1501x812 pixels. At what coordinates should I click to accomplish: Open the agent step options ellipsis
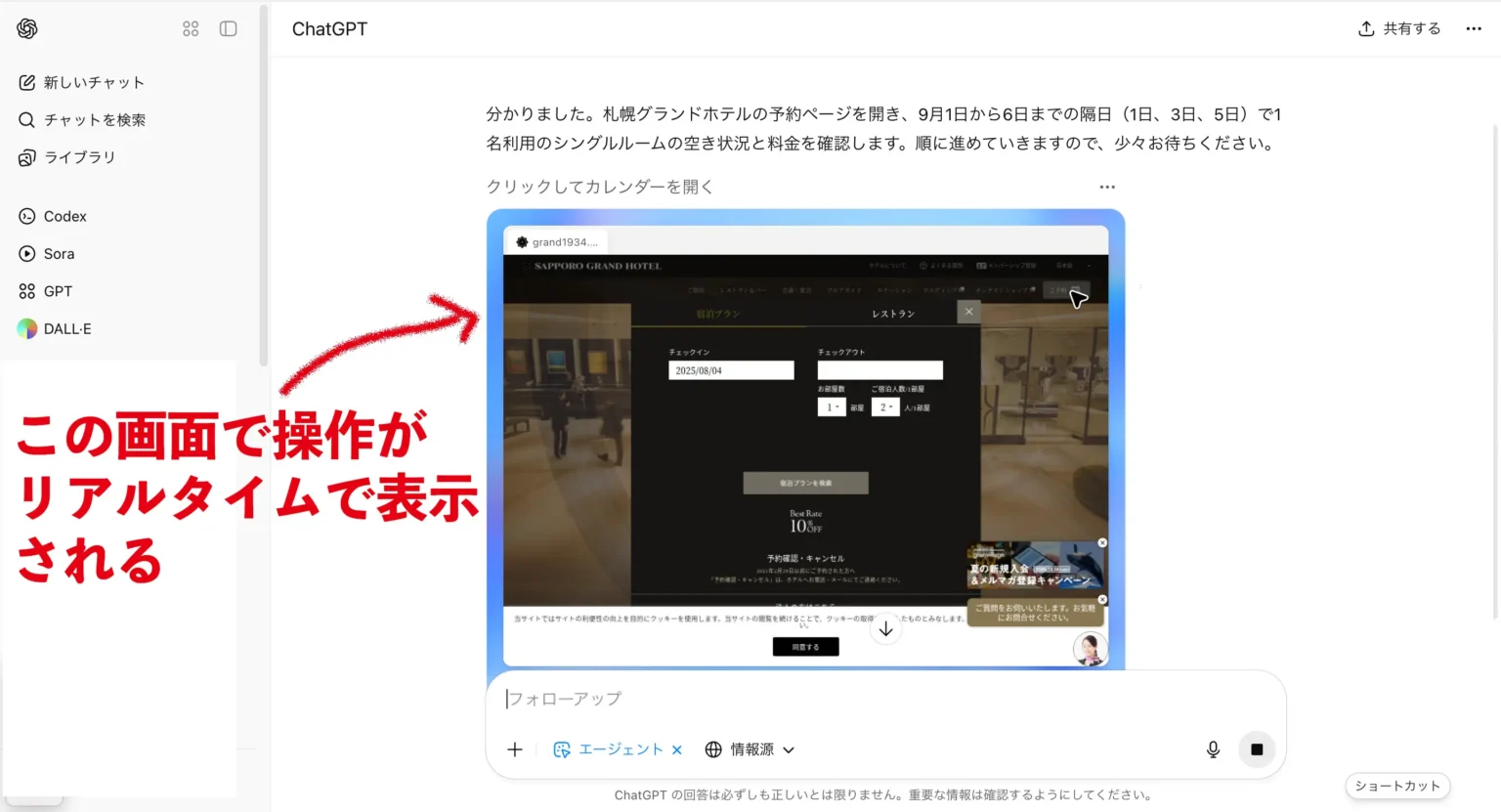(1107, 187)
